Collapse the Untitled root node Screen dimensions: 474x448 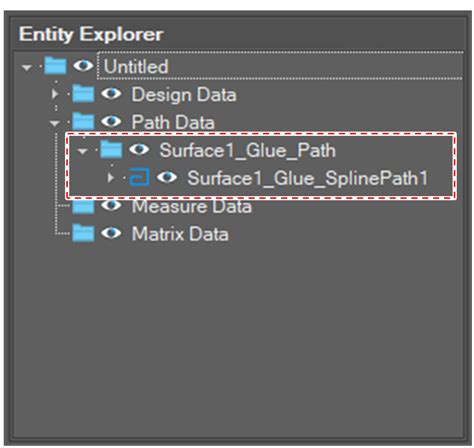[26, 67]
